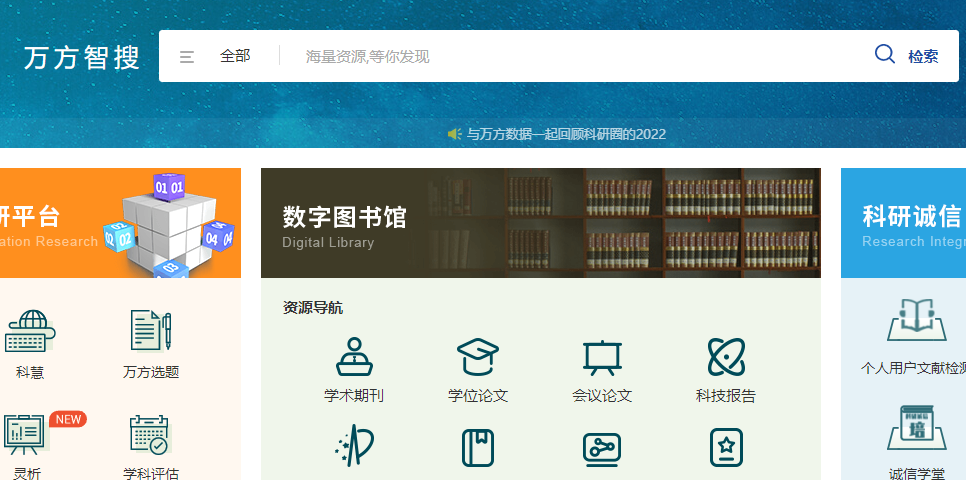Select the 全部 search scope label
Screen dimensions: 966x480
(x=235, y=56)
